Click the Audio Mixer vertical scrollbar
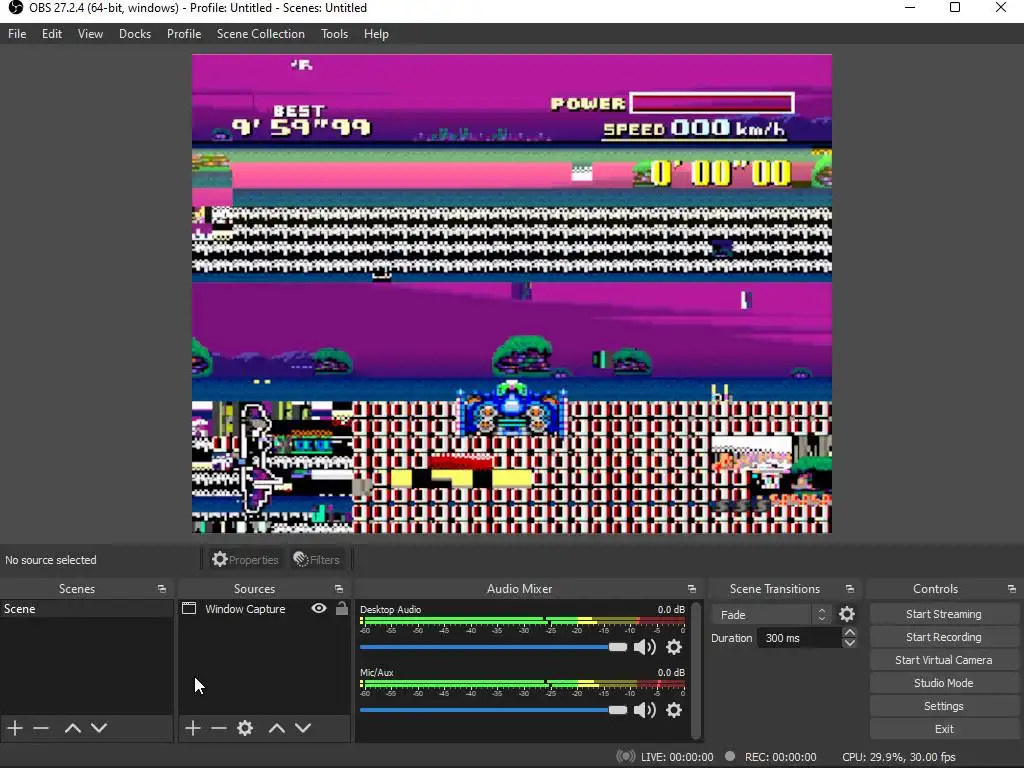 pos(696,670)
